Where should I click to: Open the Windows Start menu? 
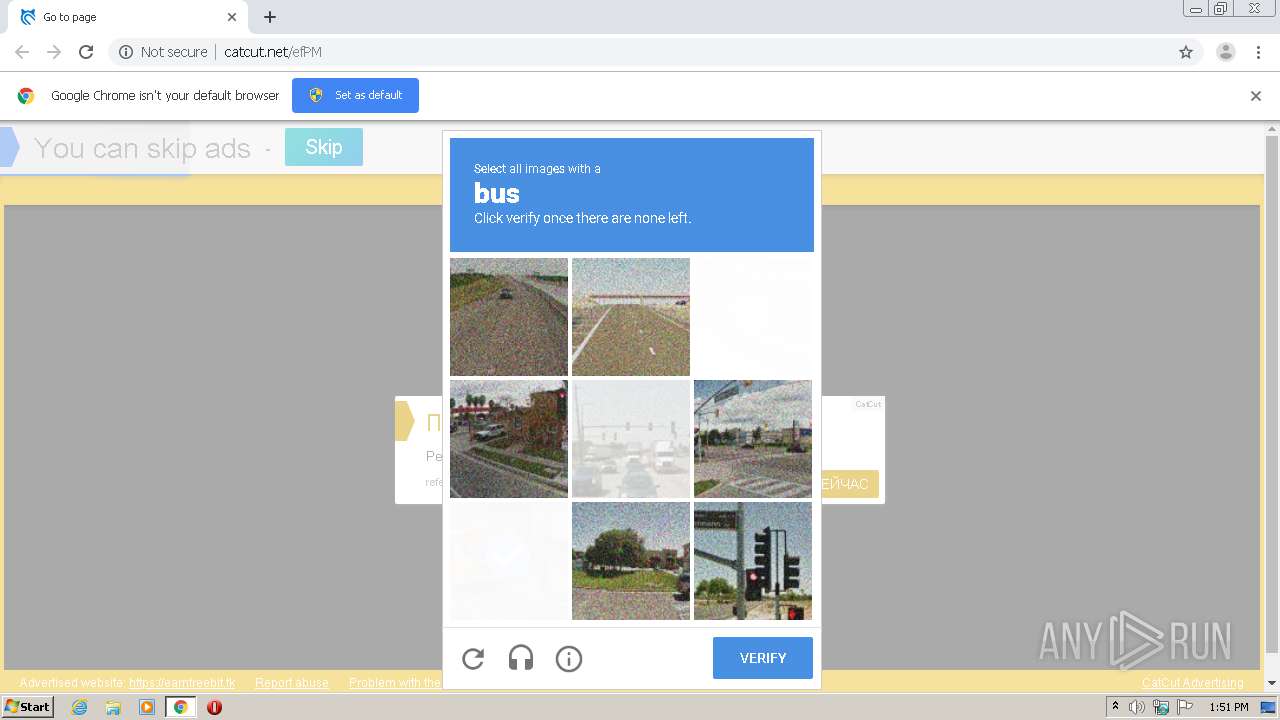pyautogui.click(x=27, y=707)
